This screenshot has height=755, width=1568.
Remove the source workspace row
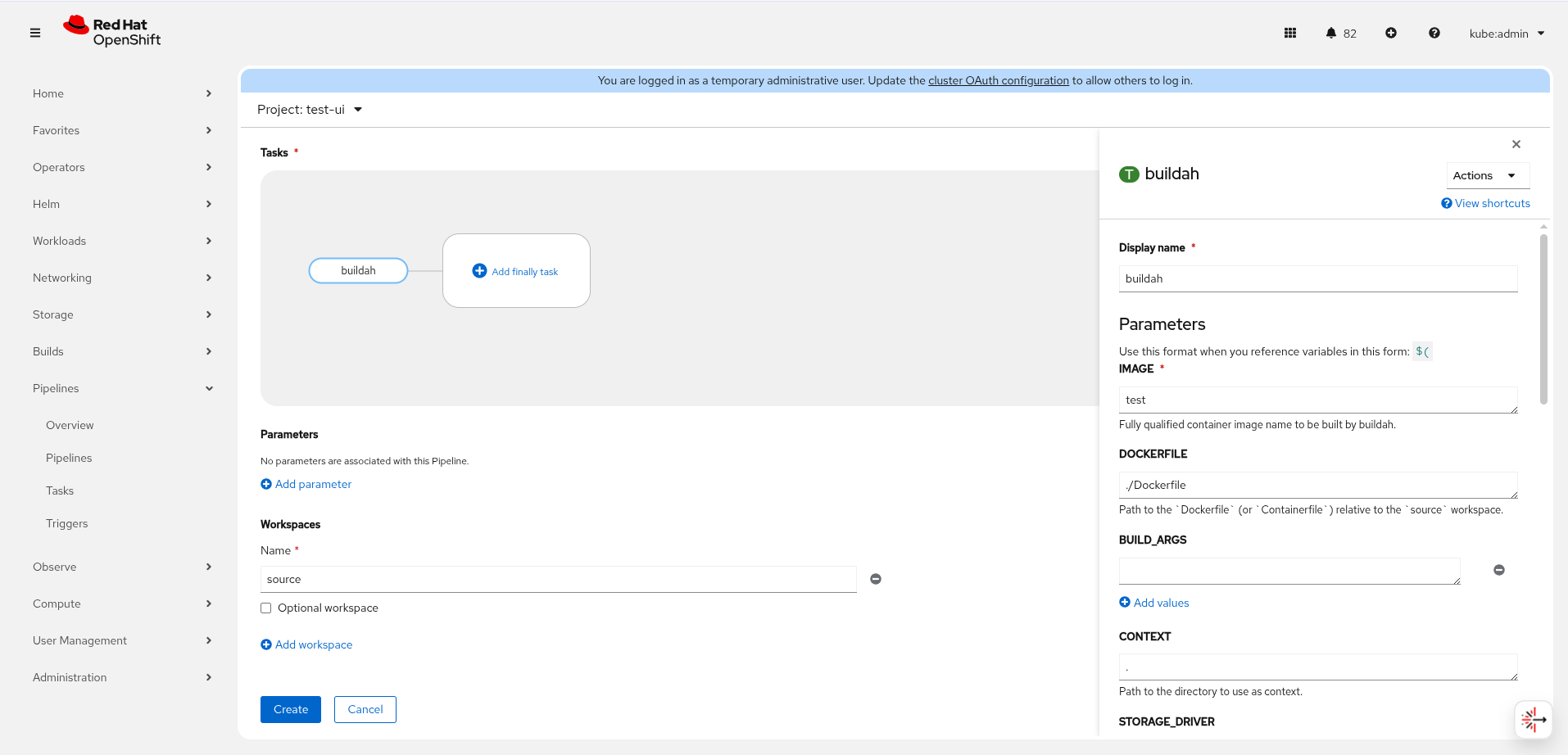[876, 579]
